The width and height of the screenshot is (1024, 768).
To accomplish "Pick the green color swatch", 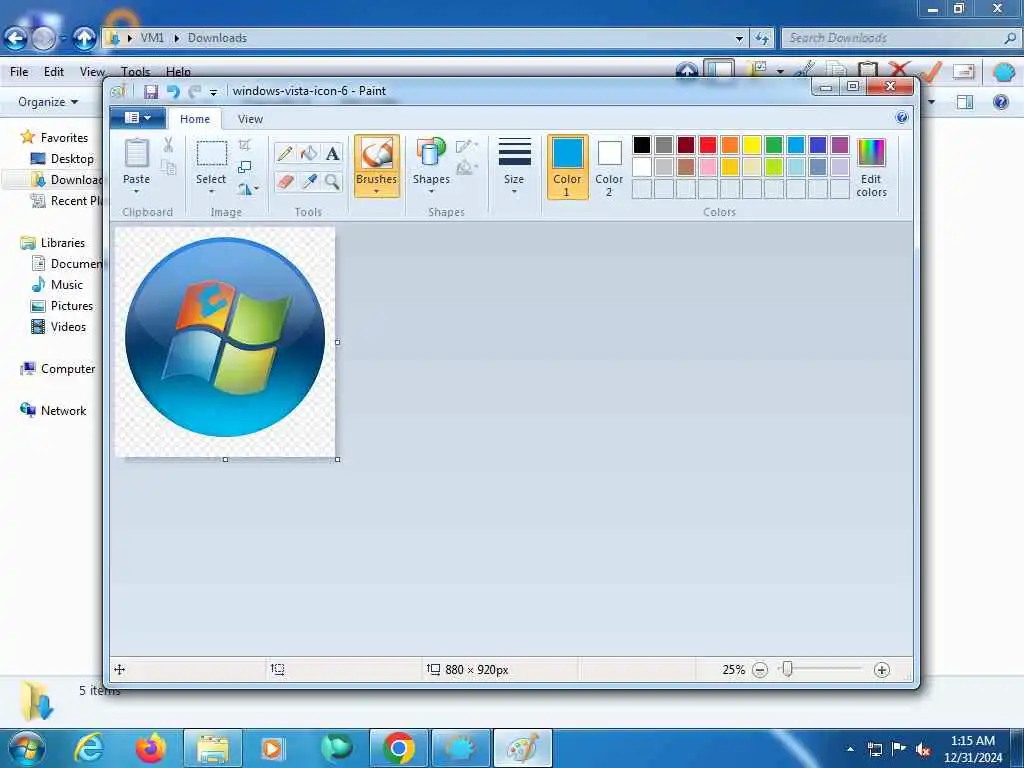I will click(774, 144).
